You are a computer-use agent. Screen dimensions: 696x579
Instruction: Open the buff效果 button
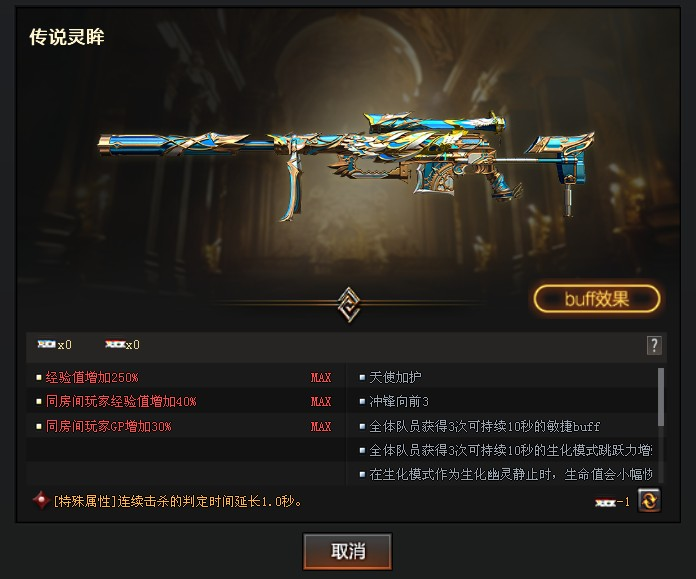click(597, 299)
